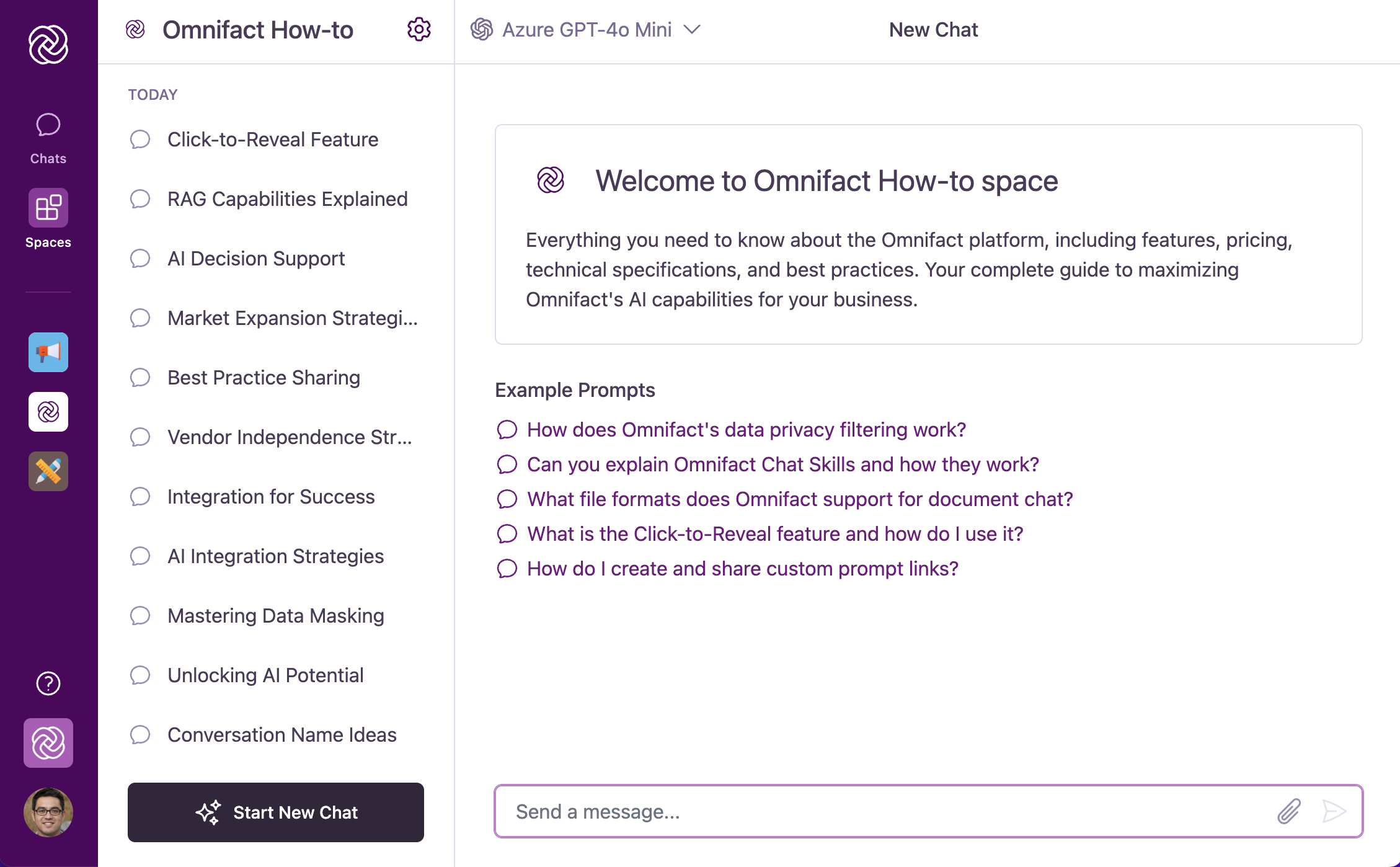Click the send message arrow icon
The width and height of the screenshot is (1400, 867).
tap(1334, 811)
